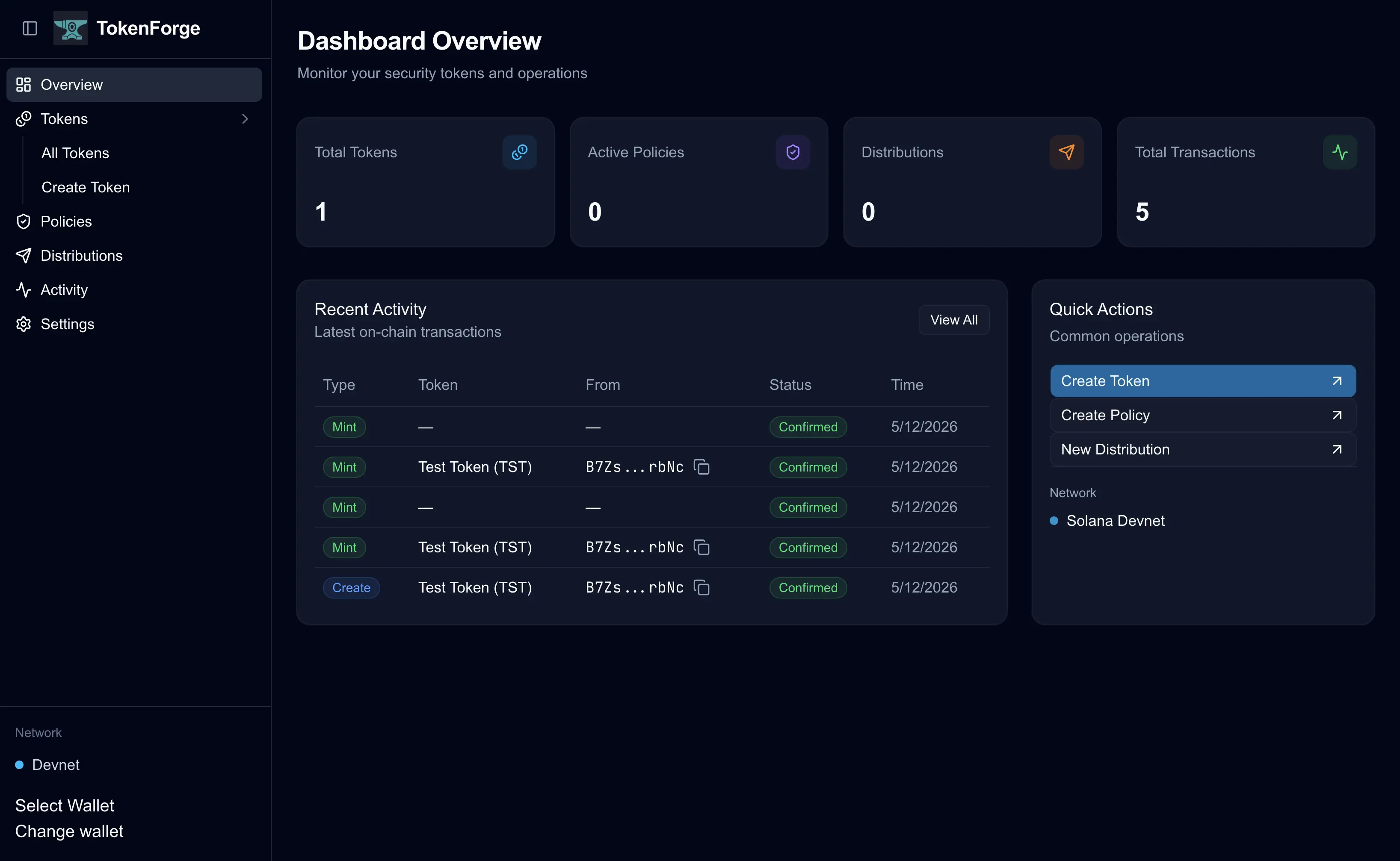
Task: Copy address in second Mint row
Action: pyautogui.click(x=701, y=467)
